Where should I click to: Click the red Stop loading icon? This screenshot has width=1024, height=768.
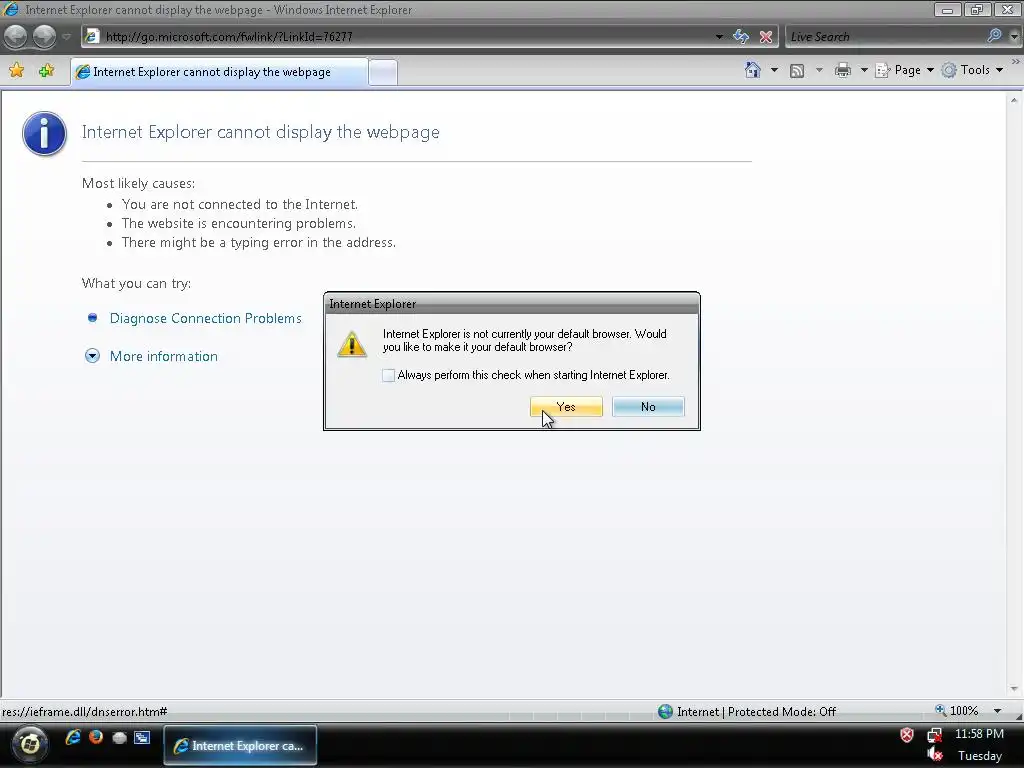pyautogui.click(x=765, y=37)
